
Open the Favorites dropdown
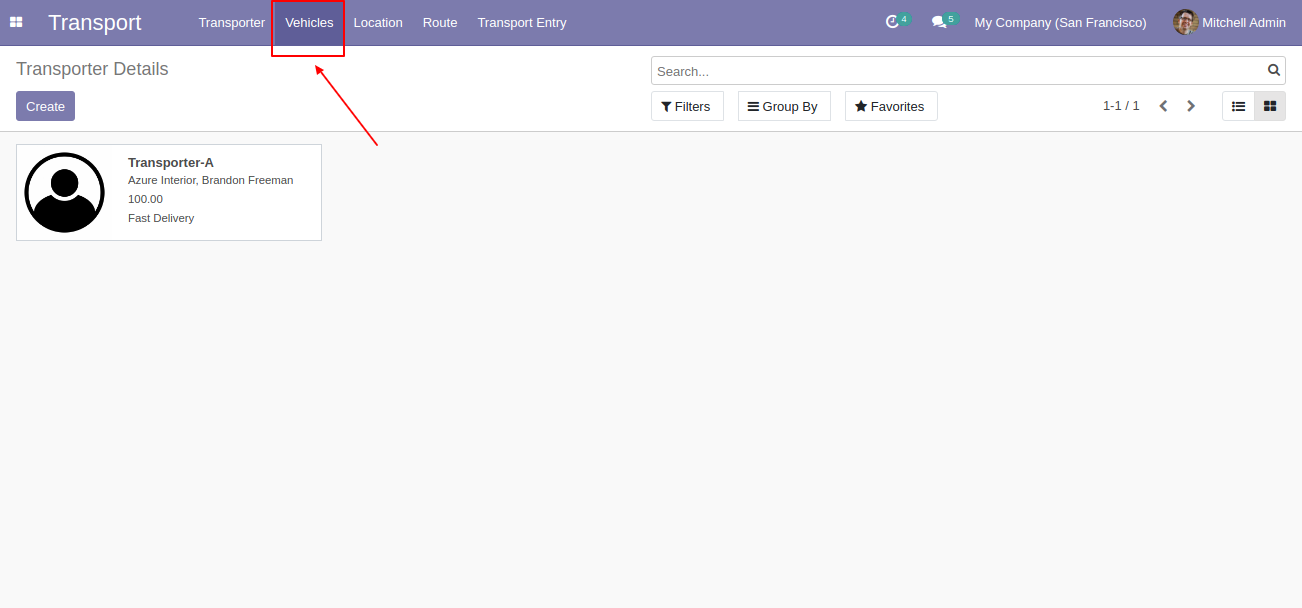coord(891,106)
